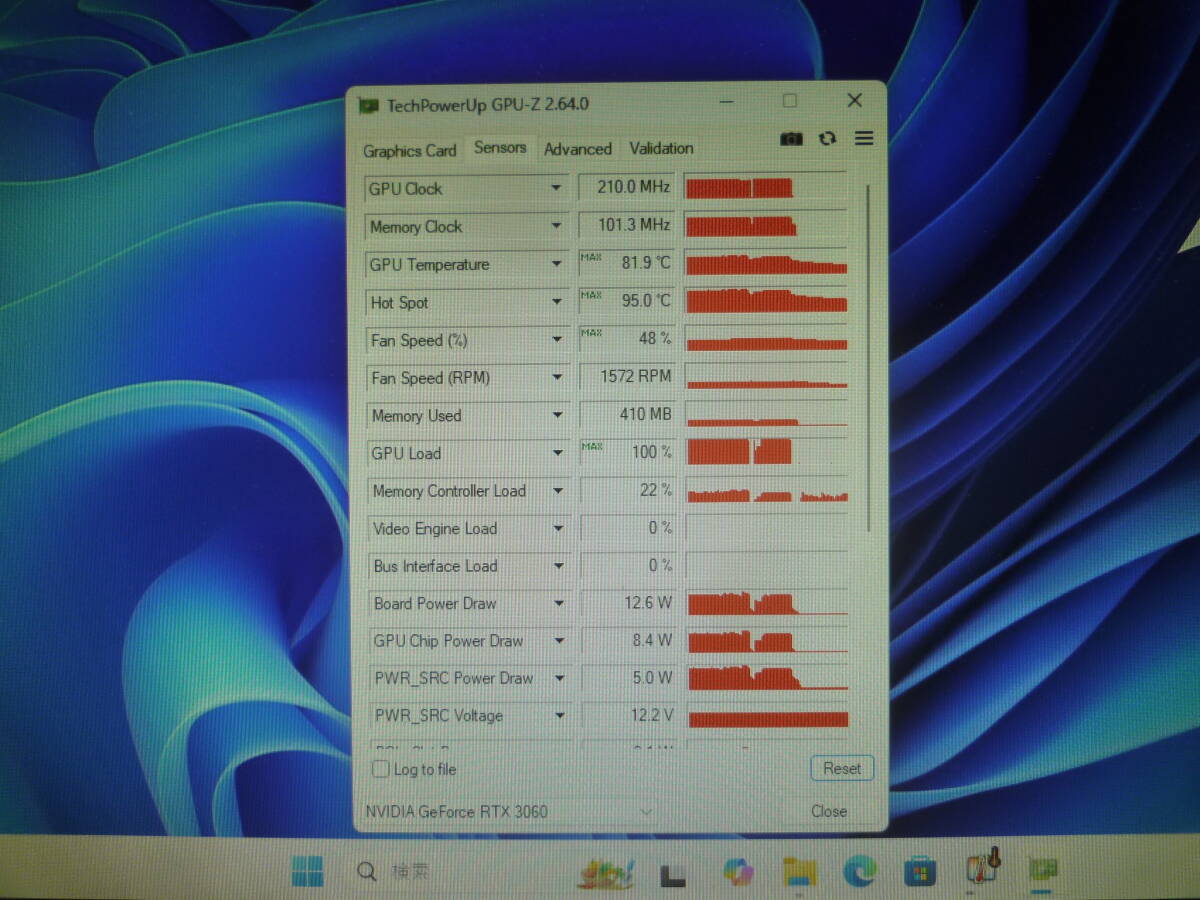The height and width of the screenshot is (900, 1200).
Task: Open the NVIDIA GeForce RTX 3060 selector
Action: [x=508, y=811]
